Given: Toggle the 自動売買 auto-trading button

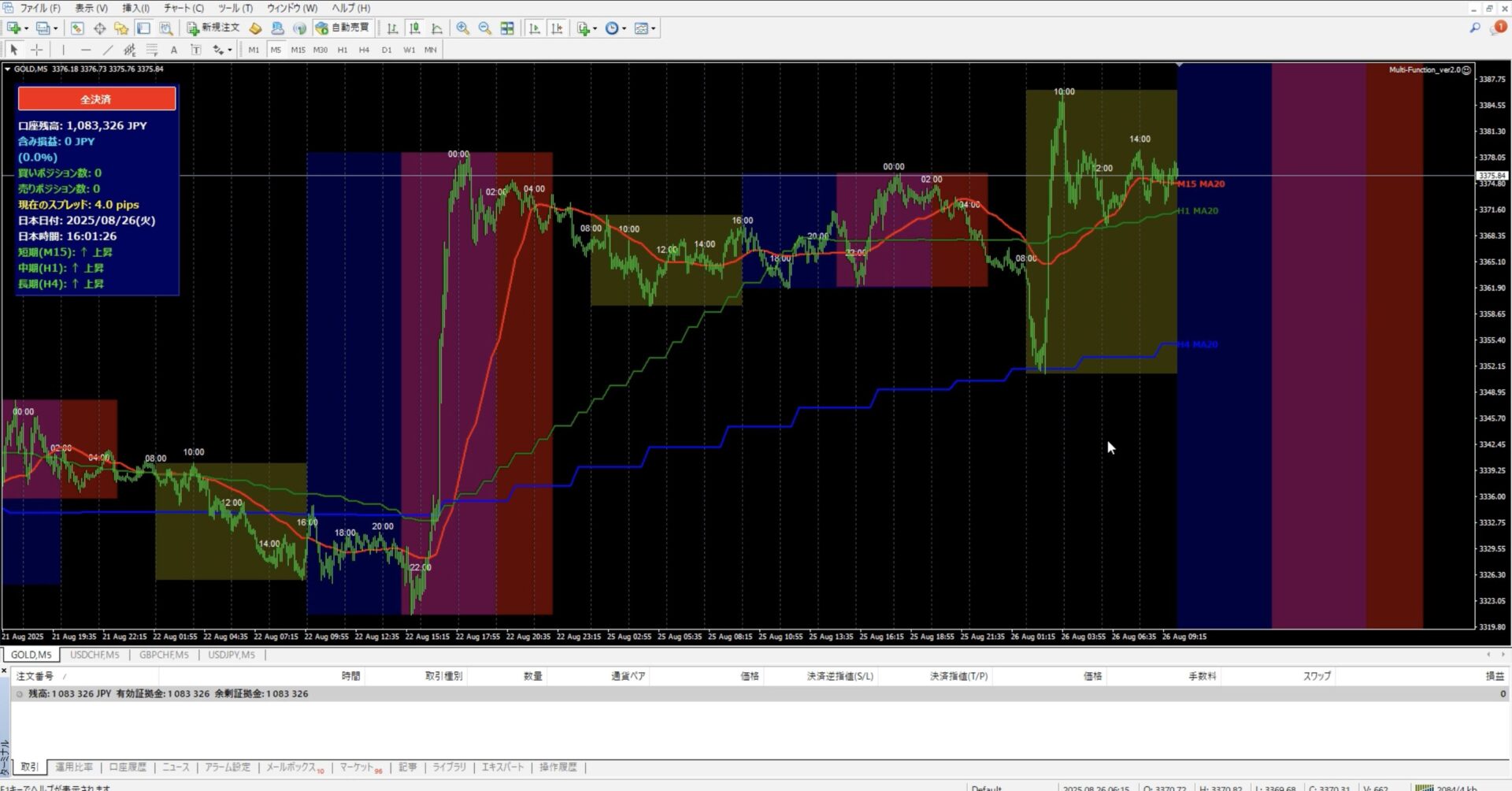Looking at the screenshot, I should pyautogui.click(x=343, y=28).
